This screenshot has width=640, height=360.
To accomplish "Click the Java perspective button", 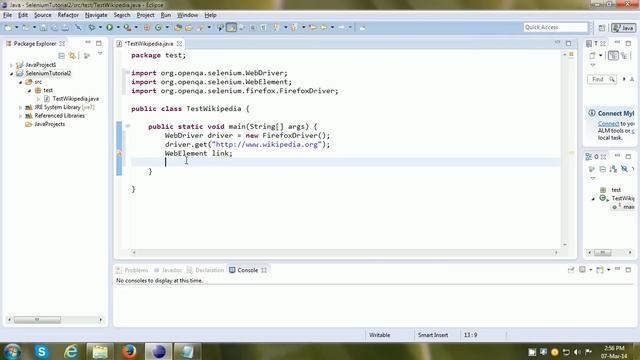I will [x=623, y=28].
